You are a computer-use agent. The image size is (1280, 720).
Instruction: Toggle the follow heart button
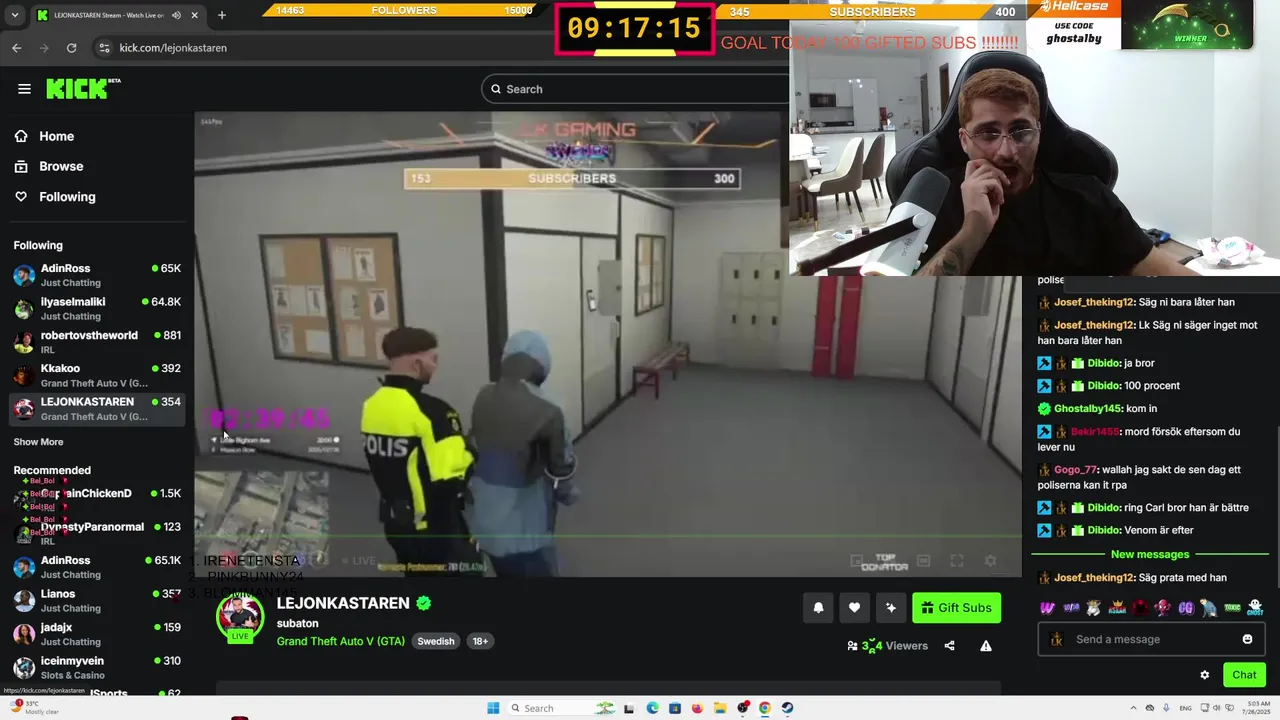coord(854,607)
